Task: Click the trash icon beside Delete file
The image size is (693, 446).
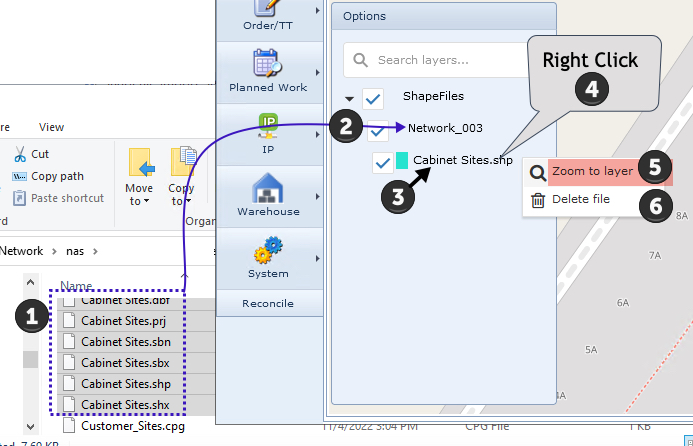Action: click(537, 200)
